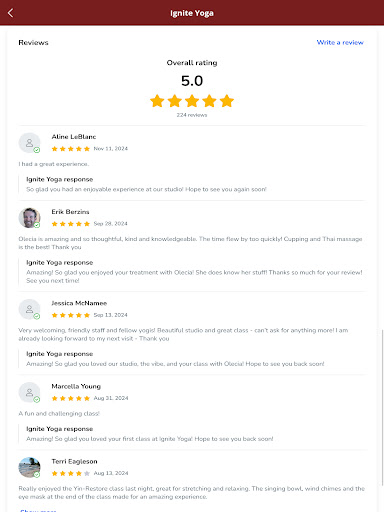Expand Terri Eagleson's review with Show more
384x512 pixels.
click(x=38, y=510)
